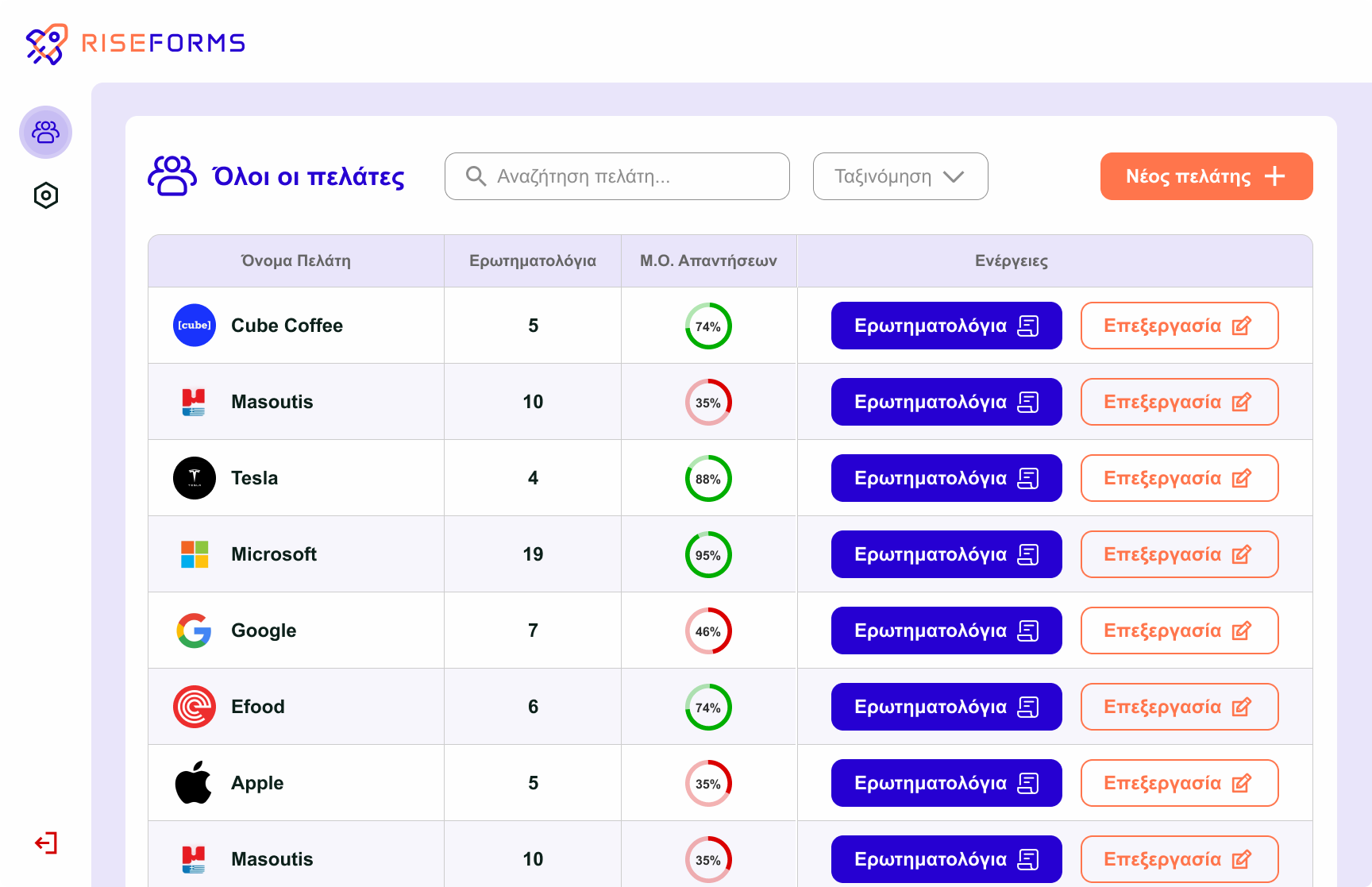Click the Νέος πελάτης button
The width and height of the screenshot is (1372, 887).
1206,176
